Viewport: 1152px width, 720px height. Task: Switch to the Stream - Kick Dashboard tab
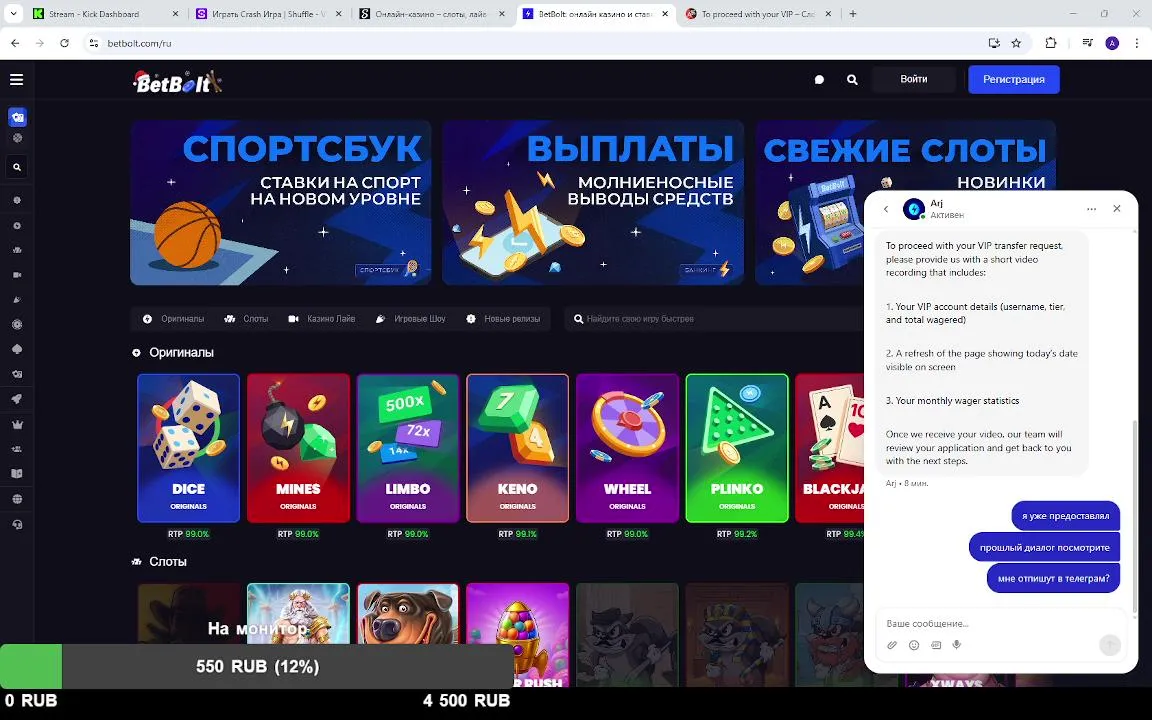(x=107, y=14)
